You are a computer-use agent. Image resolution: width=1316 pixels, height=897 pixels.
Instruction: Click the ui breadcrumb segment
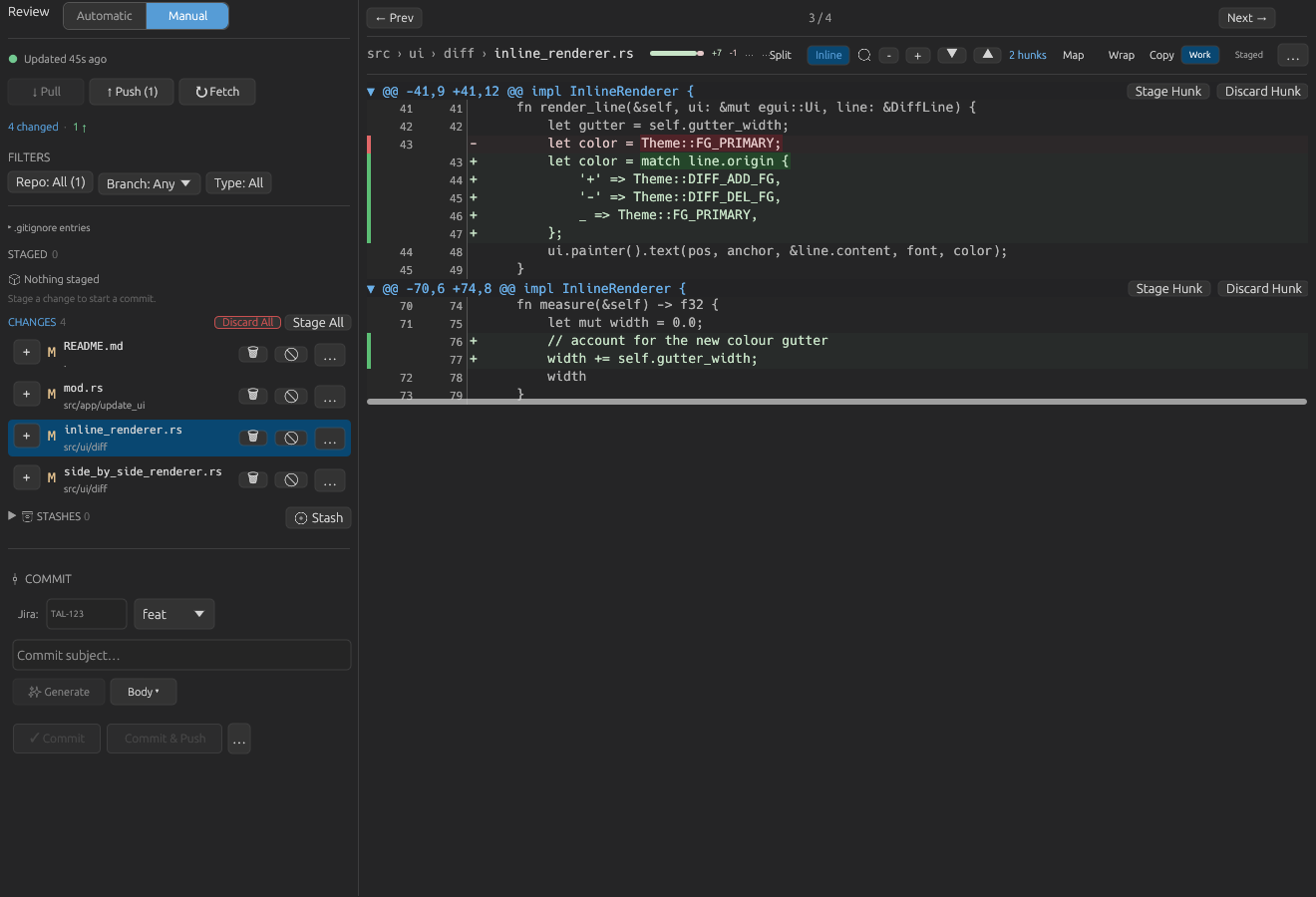416,54
